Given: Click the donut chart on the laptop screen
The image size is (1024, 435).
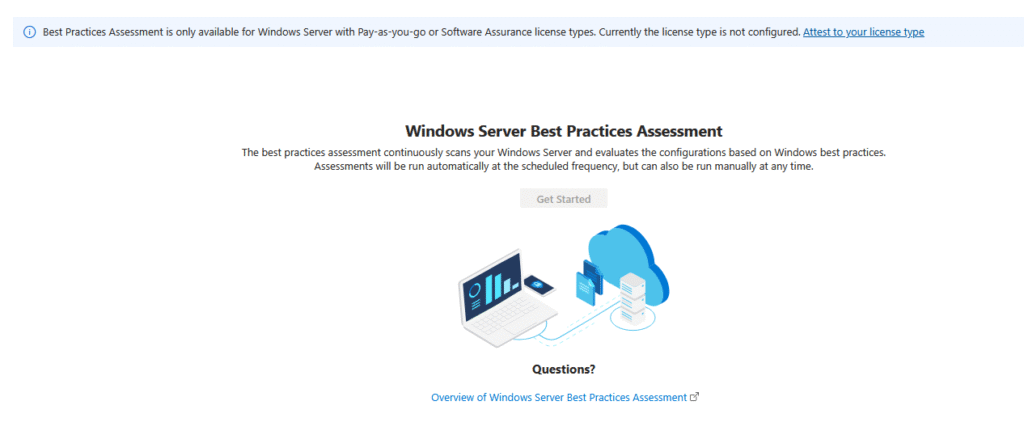Looking at the screenshot, I should [x=476, y=289].
